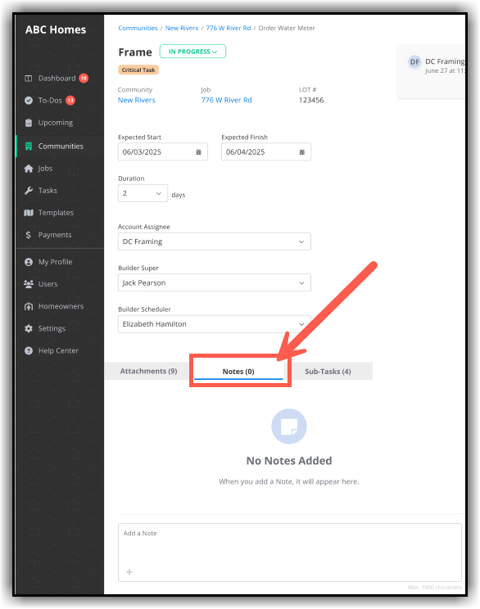Screen dimensions: 480x609
Task: Switch to the Attachments (9) tab
Action: click(x=148, y=371)
